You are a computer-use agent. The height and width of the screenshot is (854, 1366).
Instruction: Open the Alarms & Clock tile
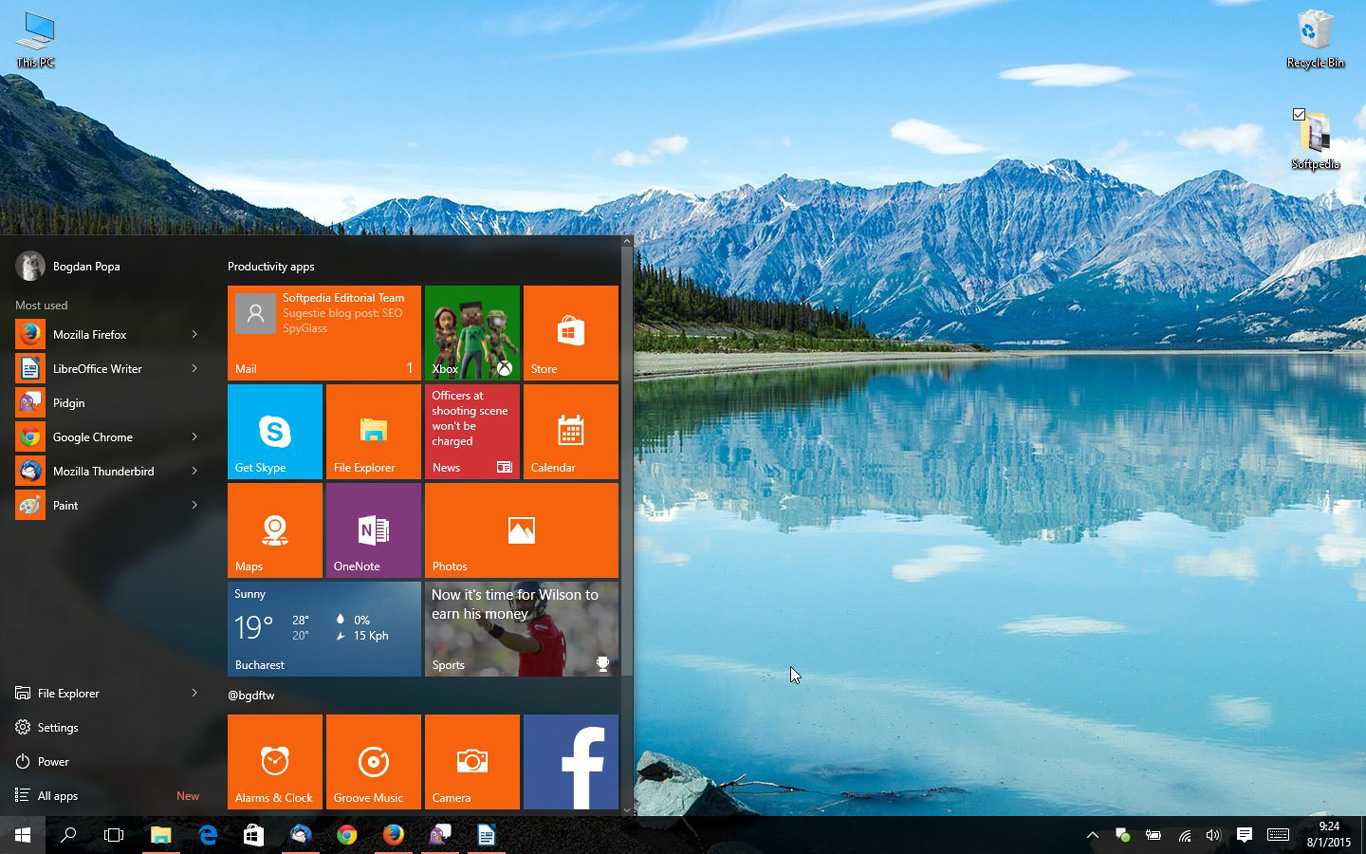coord(274,761)
